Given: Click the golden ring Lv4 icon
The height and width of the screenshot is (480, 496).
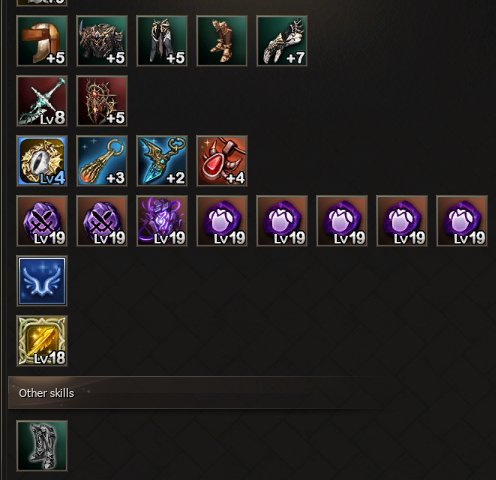Looking at the screenshot, I should (x=42, y=161).
